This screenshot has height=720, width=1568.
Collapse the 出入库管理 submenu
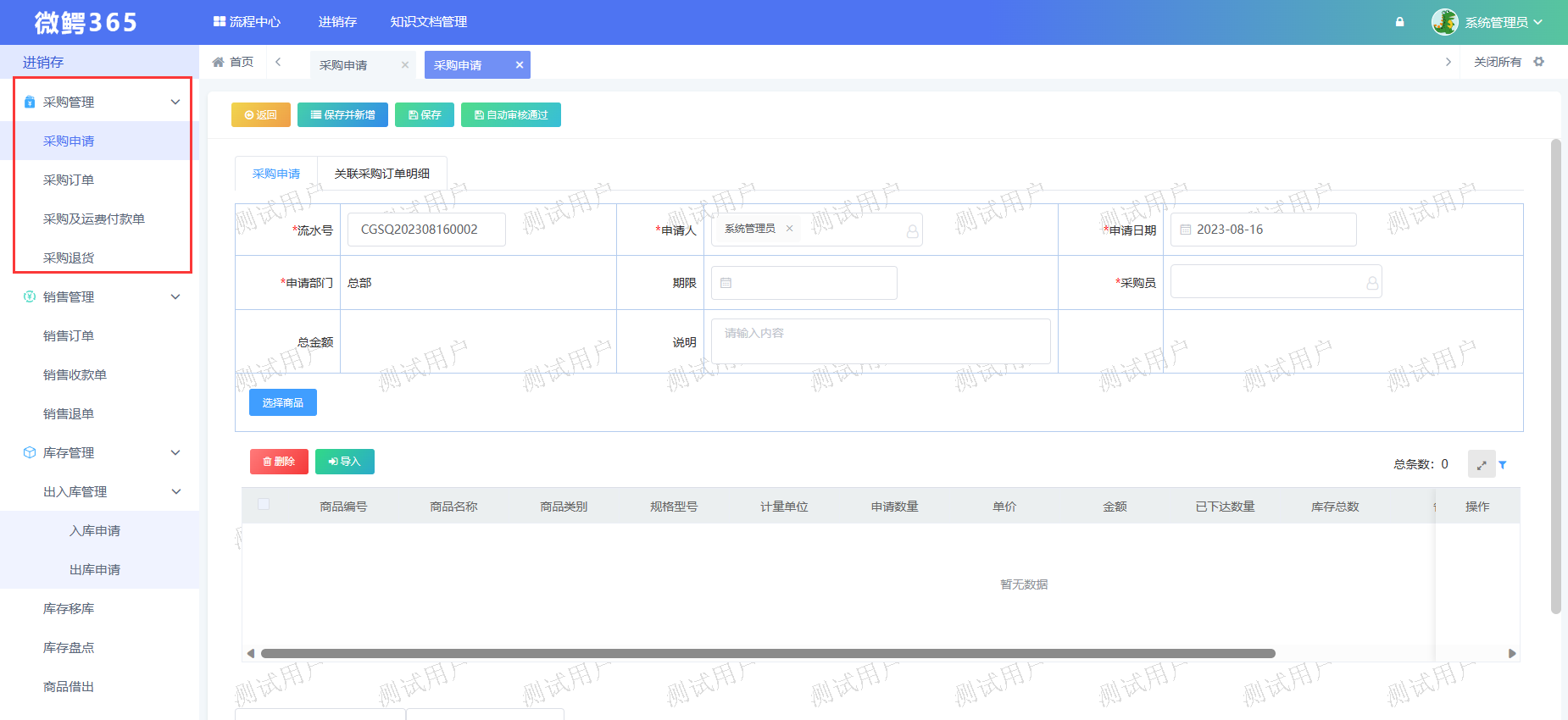(175, 492)
